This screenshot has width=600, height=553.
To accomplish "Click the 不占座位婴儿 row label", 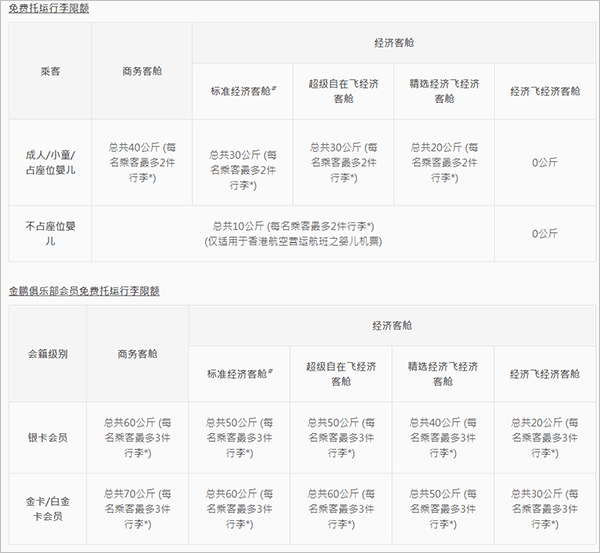I will point(50,233).
